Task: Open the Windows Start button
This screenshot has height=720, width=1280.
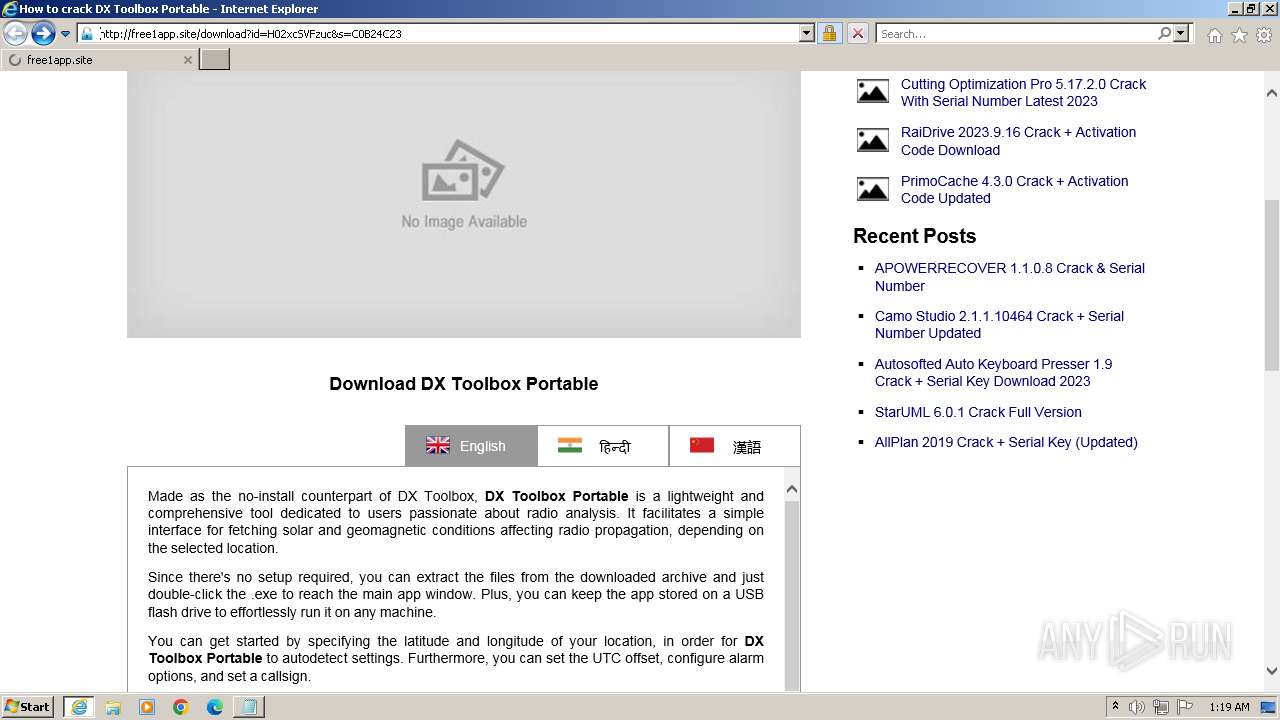Action: pyautogui.click(x=28, y=706)
